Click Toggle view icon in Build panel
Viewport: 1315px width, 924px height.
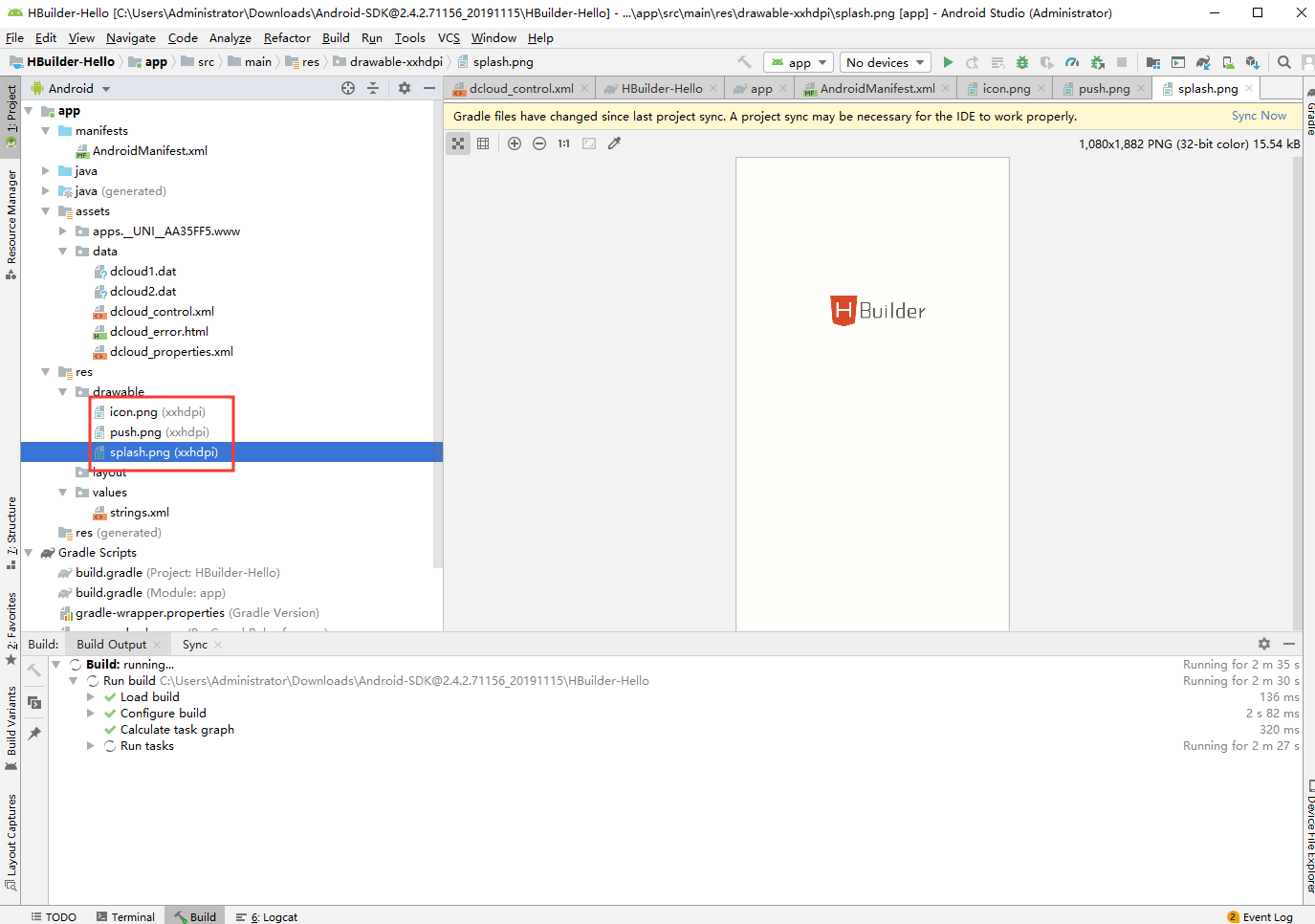click(x=34, y=702)
